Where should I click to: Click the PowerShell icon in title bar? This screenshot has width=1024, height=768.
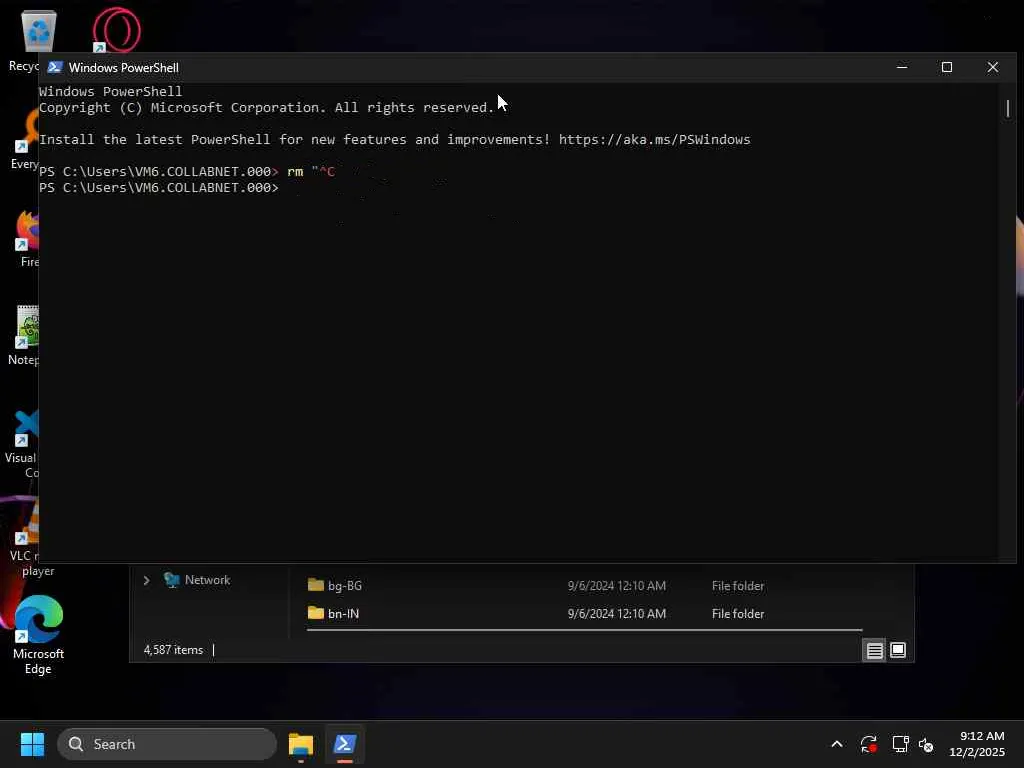[55, 67]
